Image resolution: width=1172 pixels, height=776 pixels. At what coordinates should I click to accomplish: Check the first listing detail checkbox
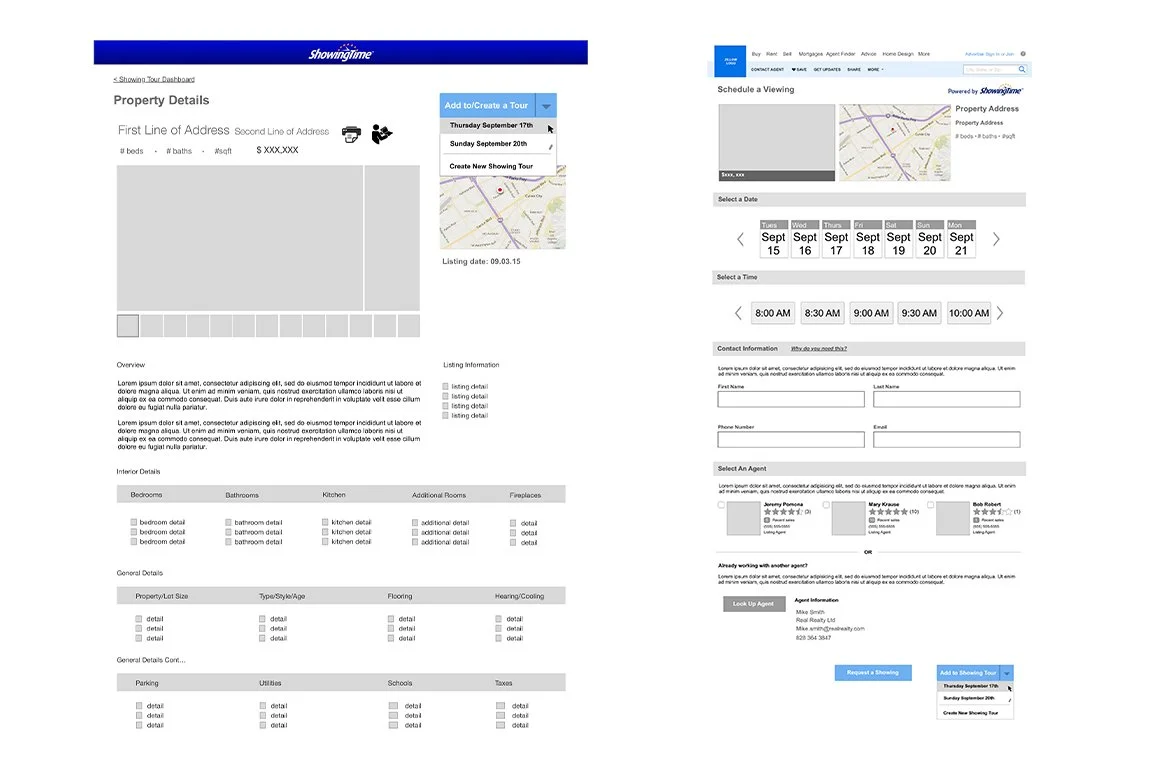[x=445, y=387]
